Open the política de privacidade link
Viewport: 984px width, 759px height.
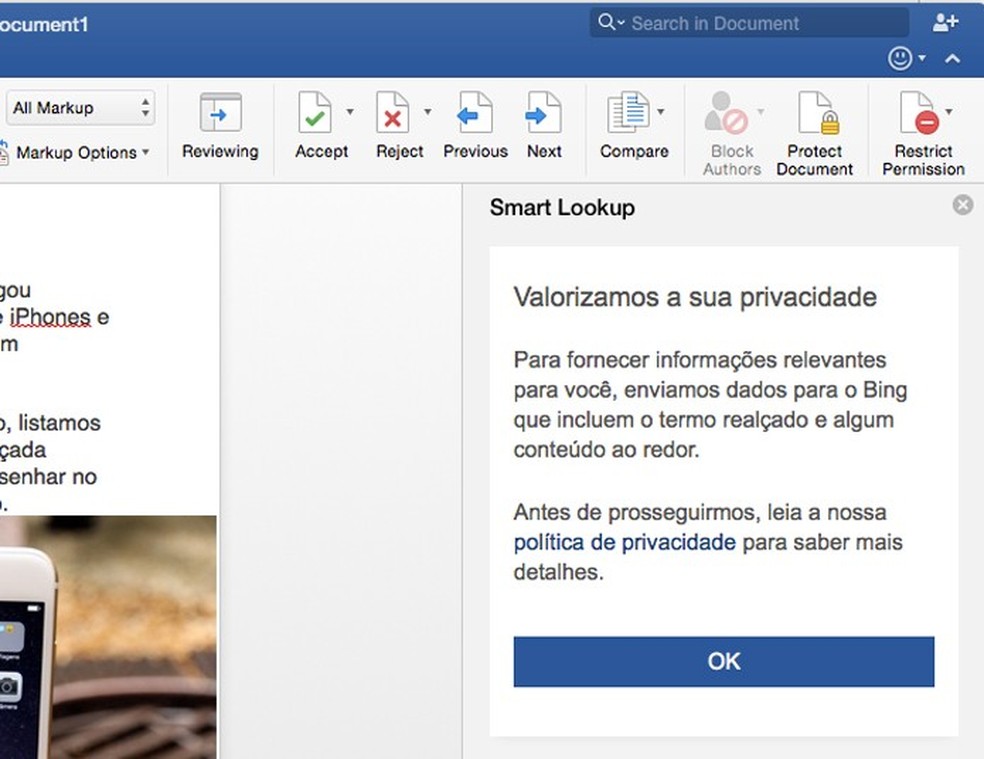[x=624, y=543]
